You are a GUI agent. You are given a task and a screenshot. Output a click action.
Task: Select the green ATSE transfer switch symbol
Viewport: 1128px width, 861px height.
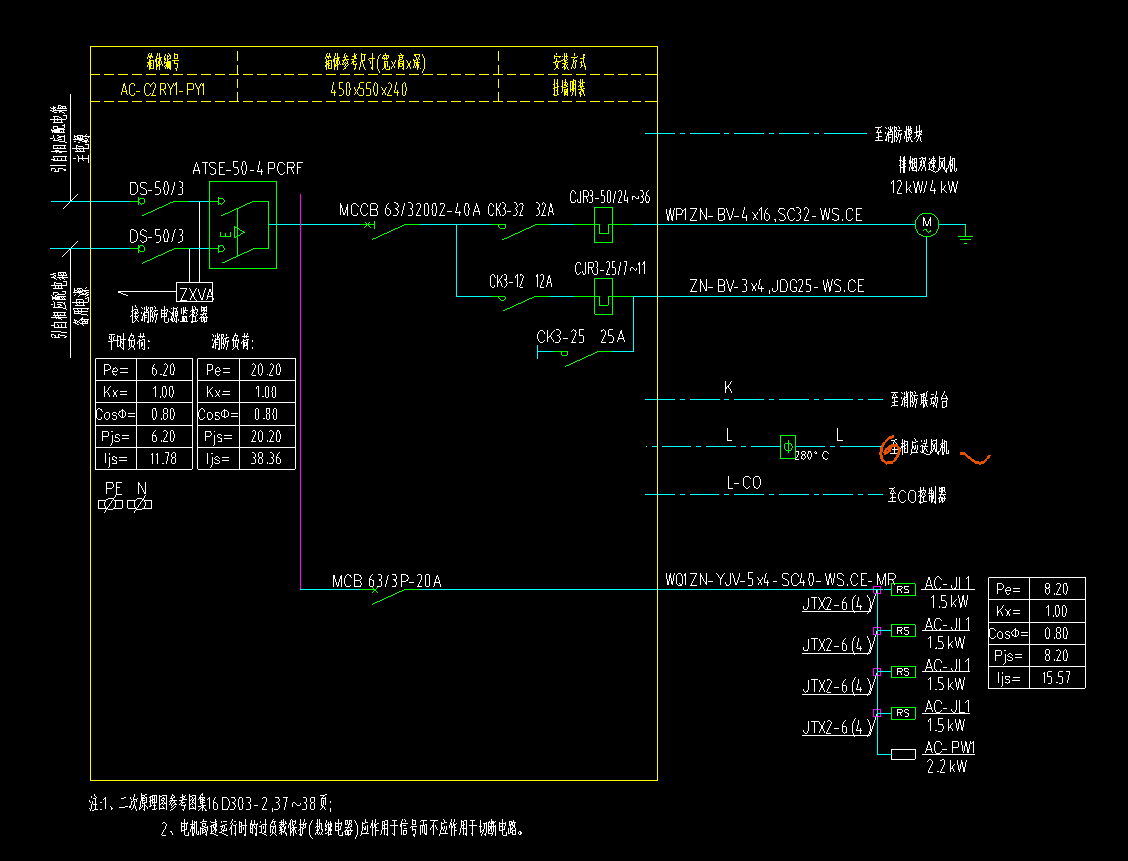point(243,224)
